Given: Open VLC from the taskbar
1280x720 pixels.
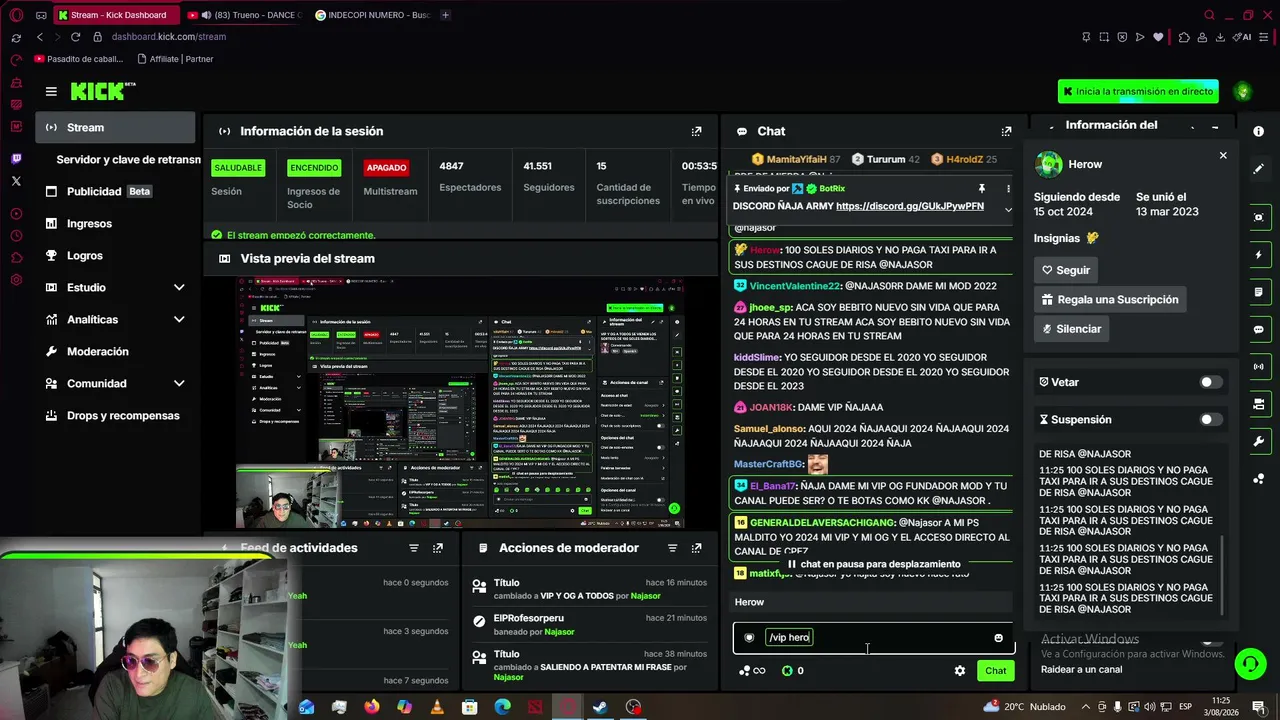Looking at the screenshot, I should [437, 707].
